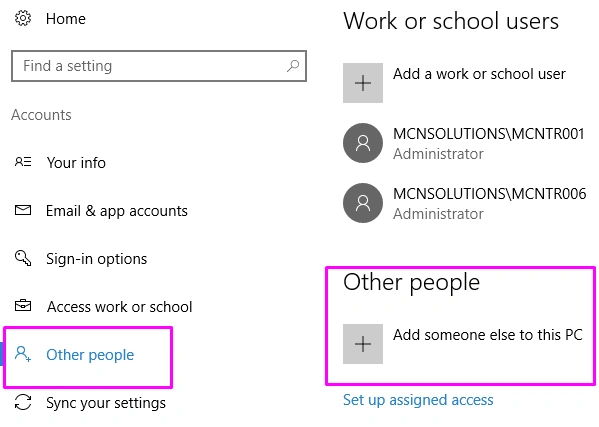Click the search magnifier icon
599x427 pixels.
[x=293, y=66]
